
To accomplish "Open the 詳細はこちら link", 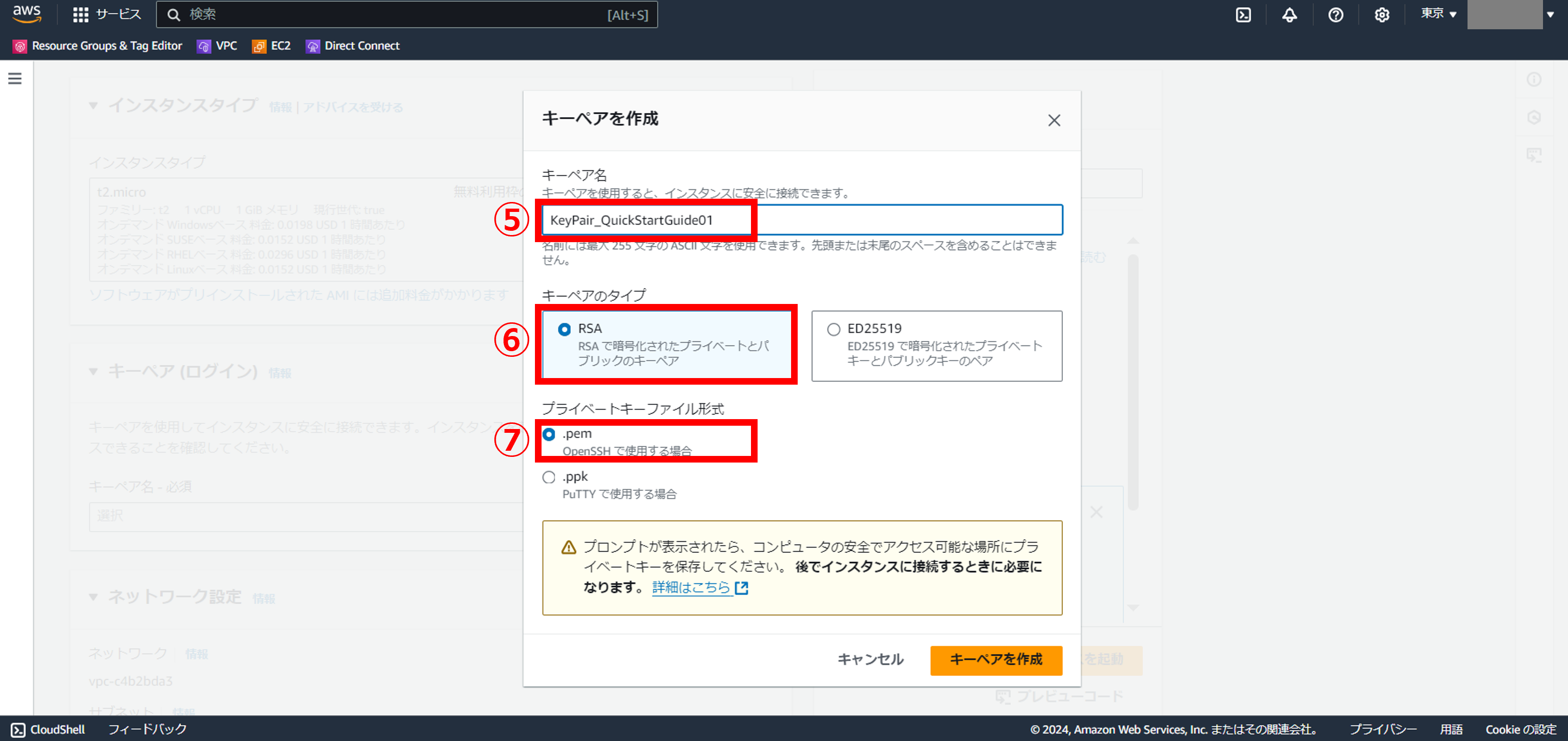I will point(691,587).
